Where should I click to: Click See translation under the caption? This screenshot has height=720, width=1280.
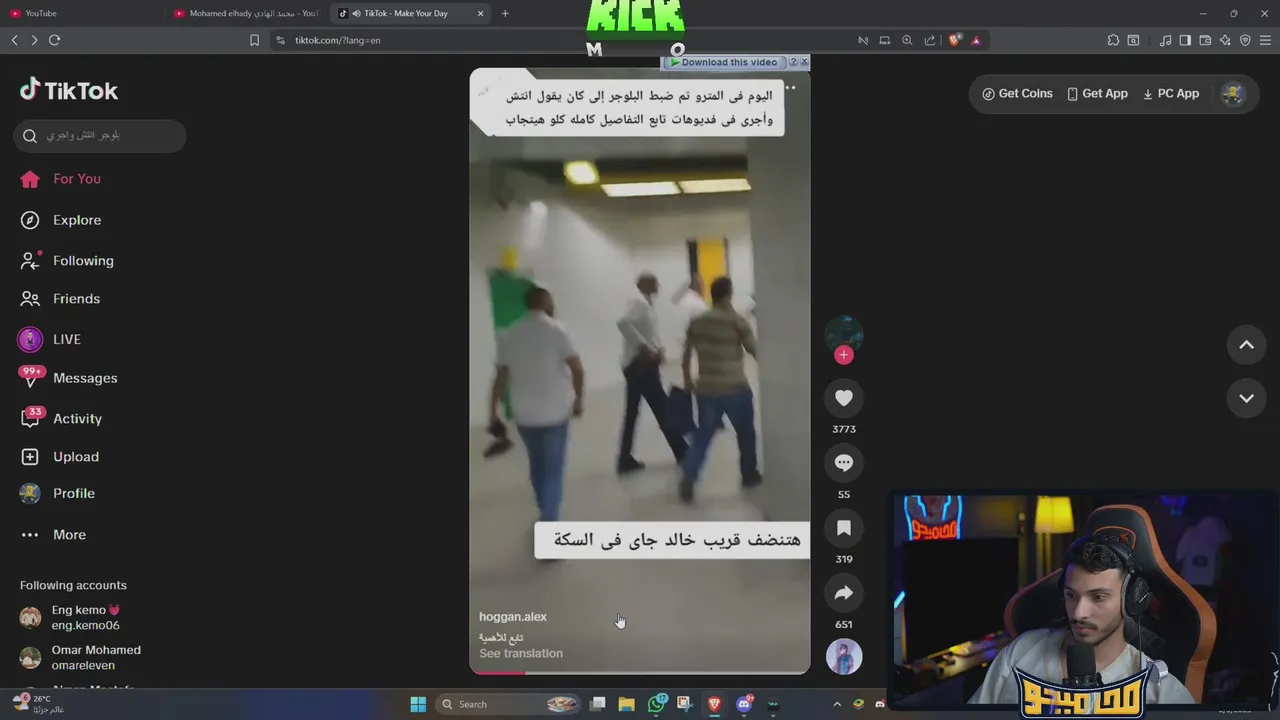[521, 654]
